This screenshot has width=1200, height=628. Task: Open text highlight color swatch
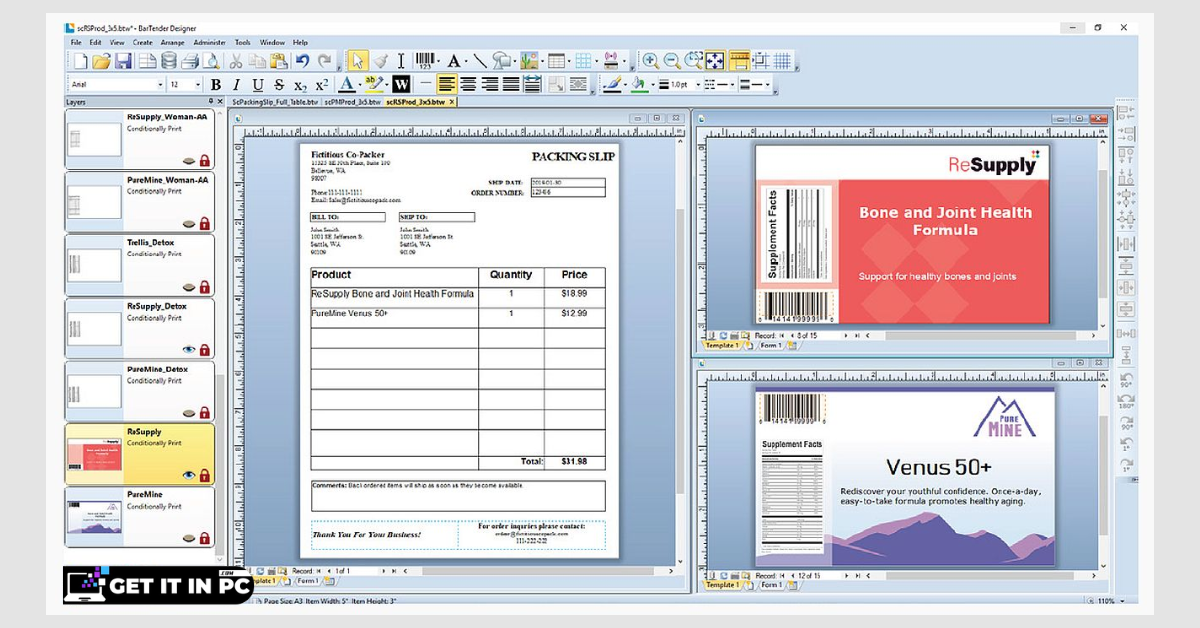click(x=375, y=85)
